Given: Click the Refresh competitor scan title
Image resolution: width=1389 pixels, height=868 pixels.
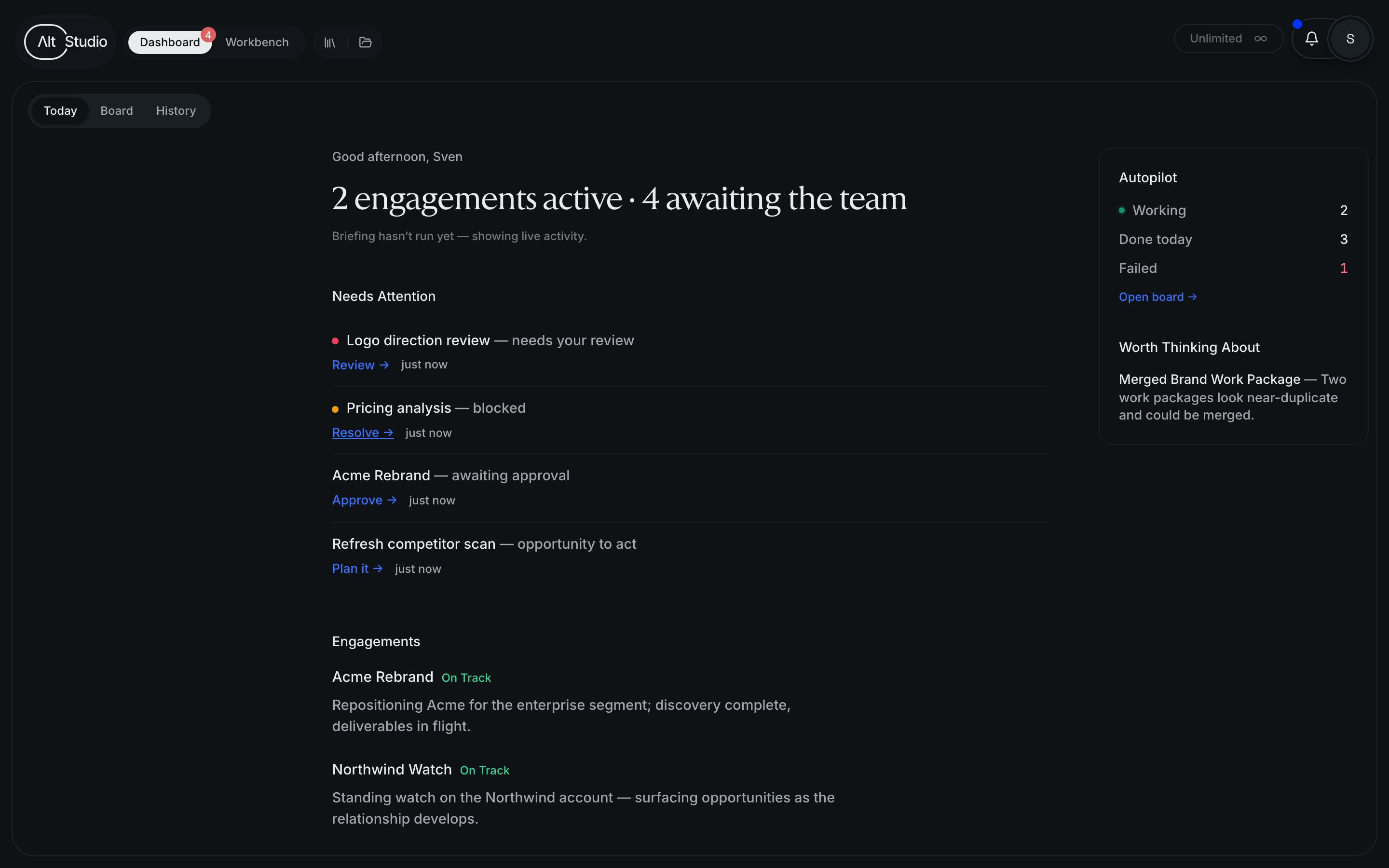Looking at the screenshot, I should coord(413,543).
